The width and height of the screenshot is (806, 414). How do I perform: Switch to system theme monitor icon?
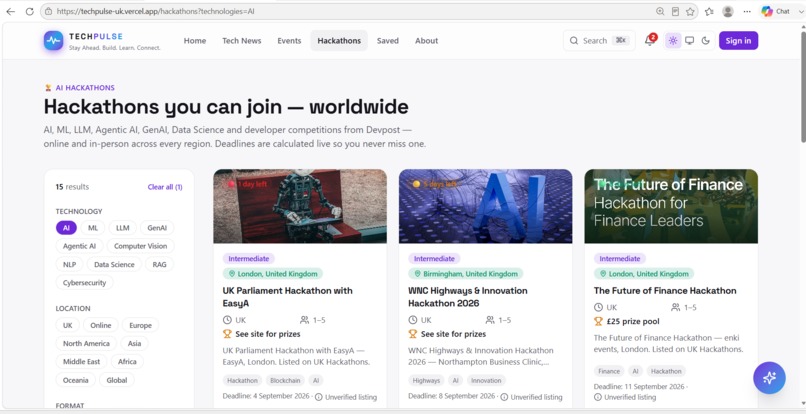pos(689,41)
